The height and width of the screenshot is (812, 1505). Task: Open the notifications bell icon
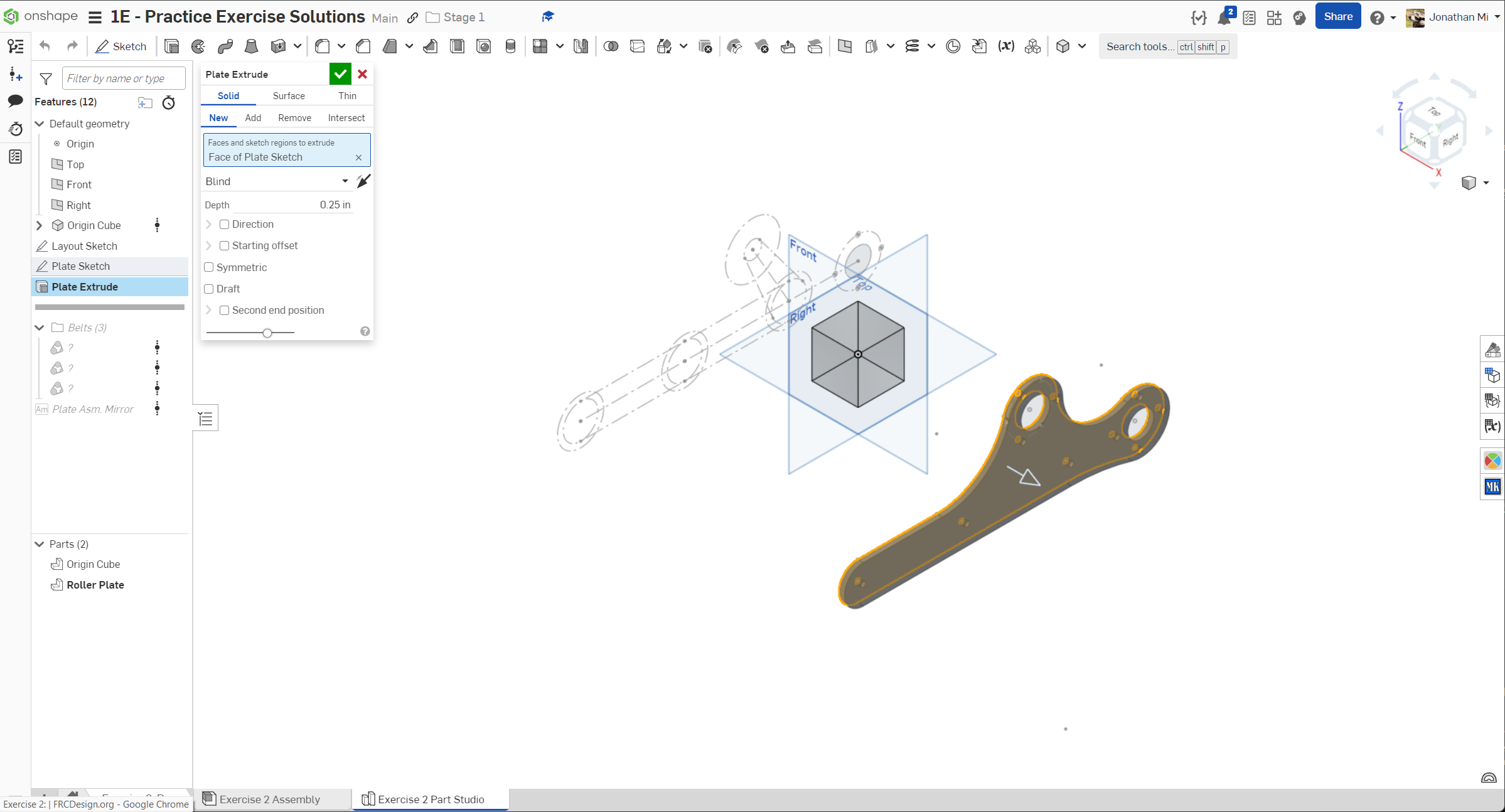[x=1224, y=18]
